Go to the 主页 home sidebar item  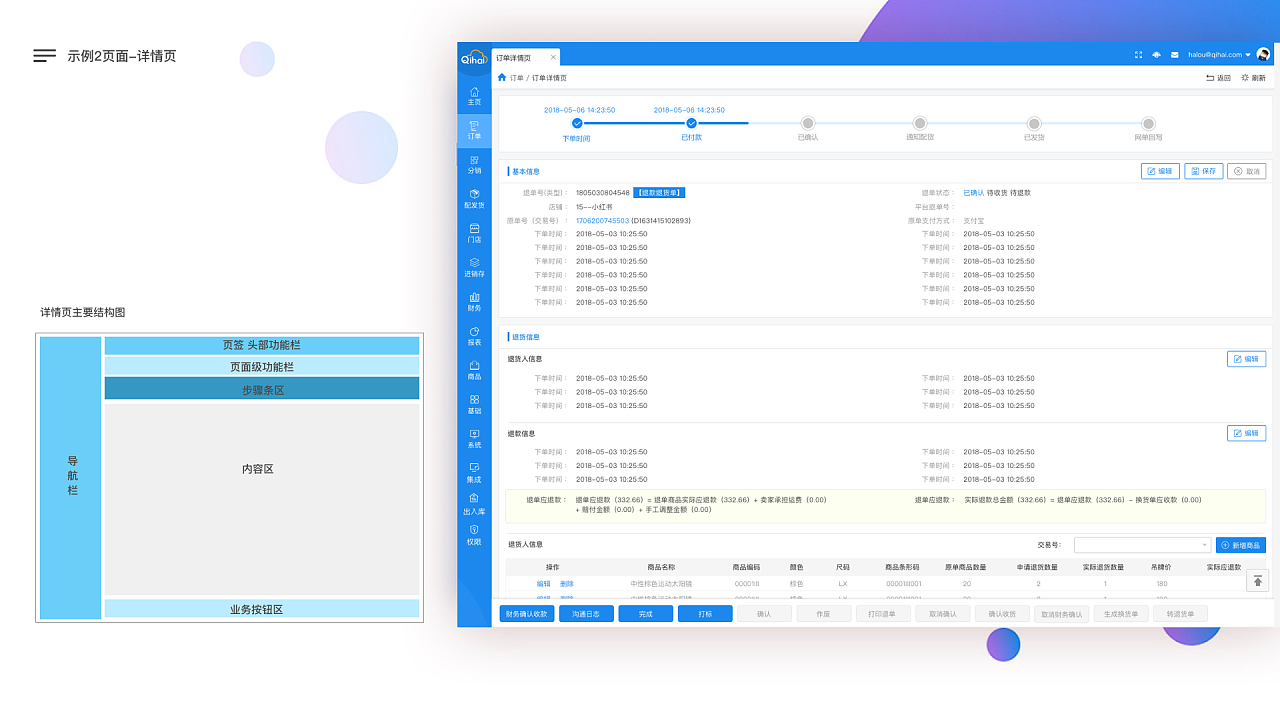pos(474,96)
